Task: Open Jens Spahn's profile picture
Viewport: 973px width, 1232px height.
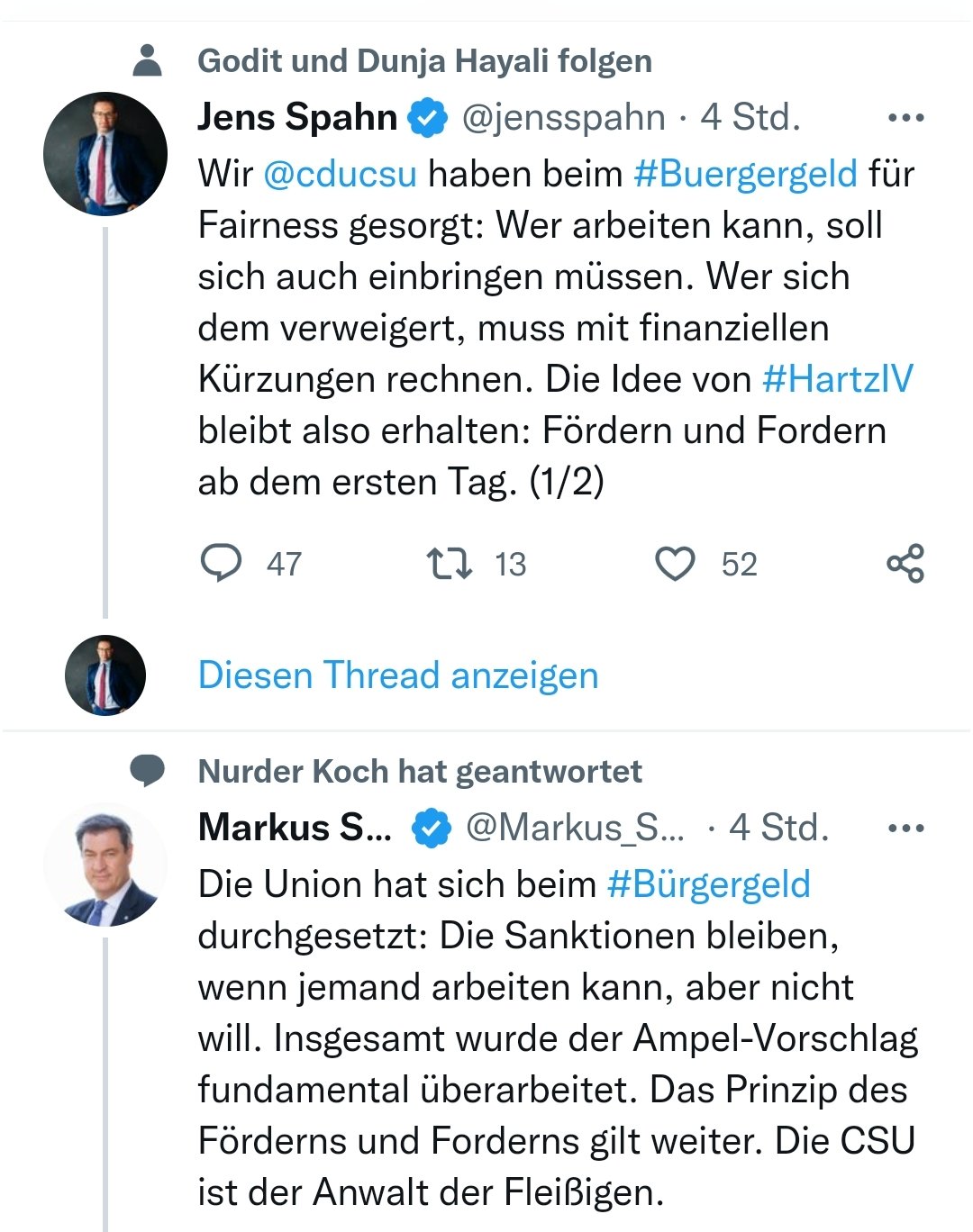Action: [x=105, y=154]
